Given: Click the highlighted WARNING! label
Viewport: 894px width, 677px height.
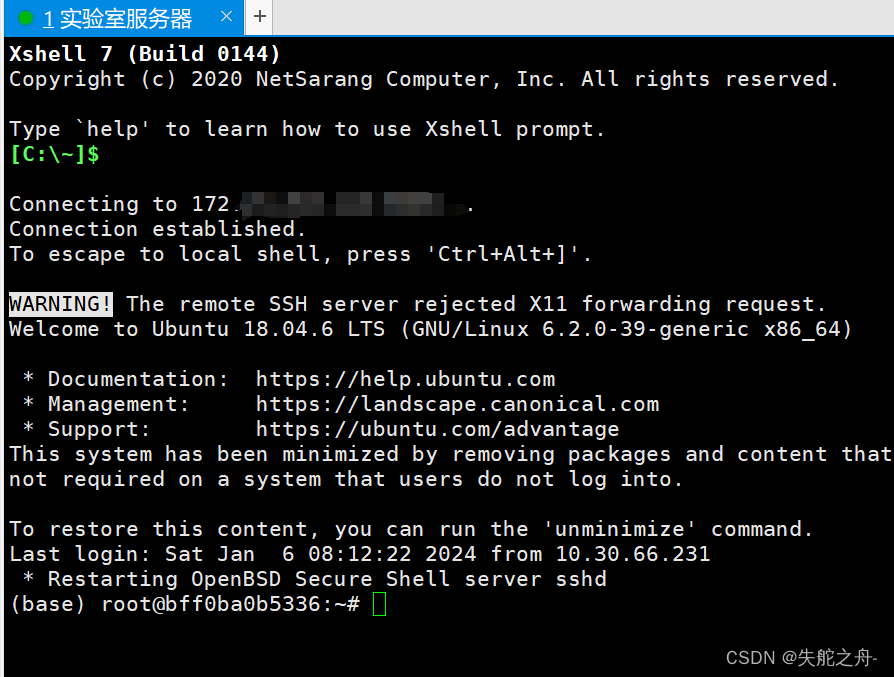Looking at the screenshot, I should tap(60, 304).
